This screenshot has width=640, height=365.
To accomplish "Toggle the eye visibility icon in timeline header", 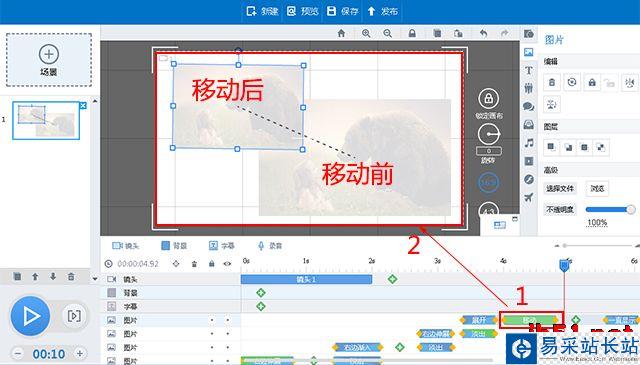I will (x=227, y=264).
